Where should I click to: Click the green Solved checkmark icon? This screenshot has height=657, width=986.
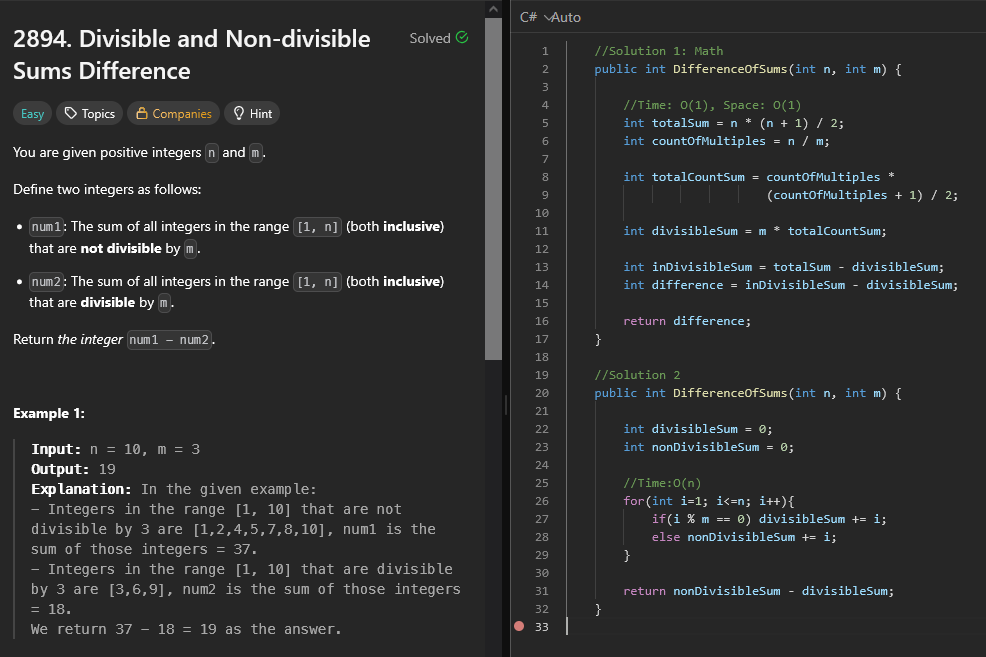click(x=462, y=38)
